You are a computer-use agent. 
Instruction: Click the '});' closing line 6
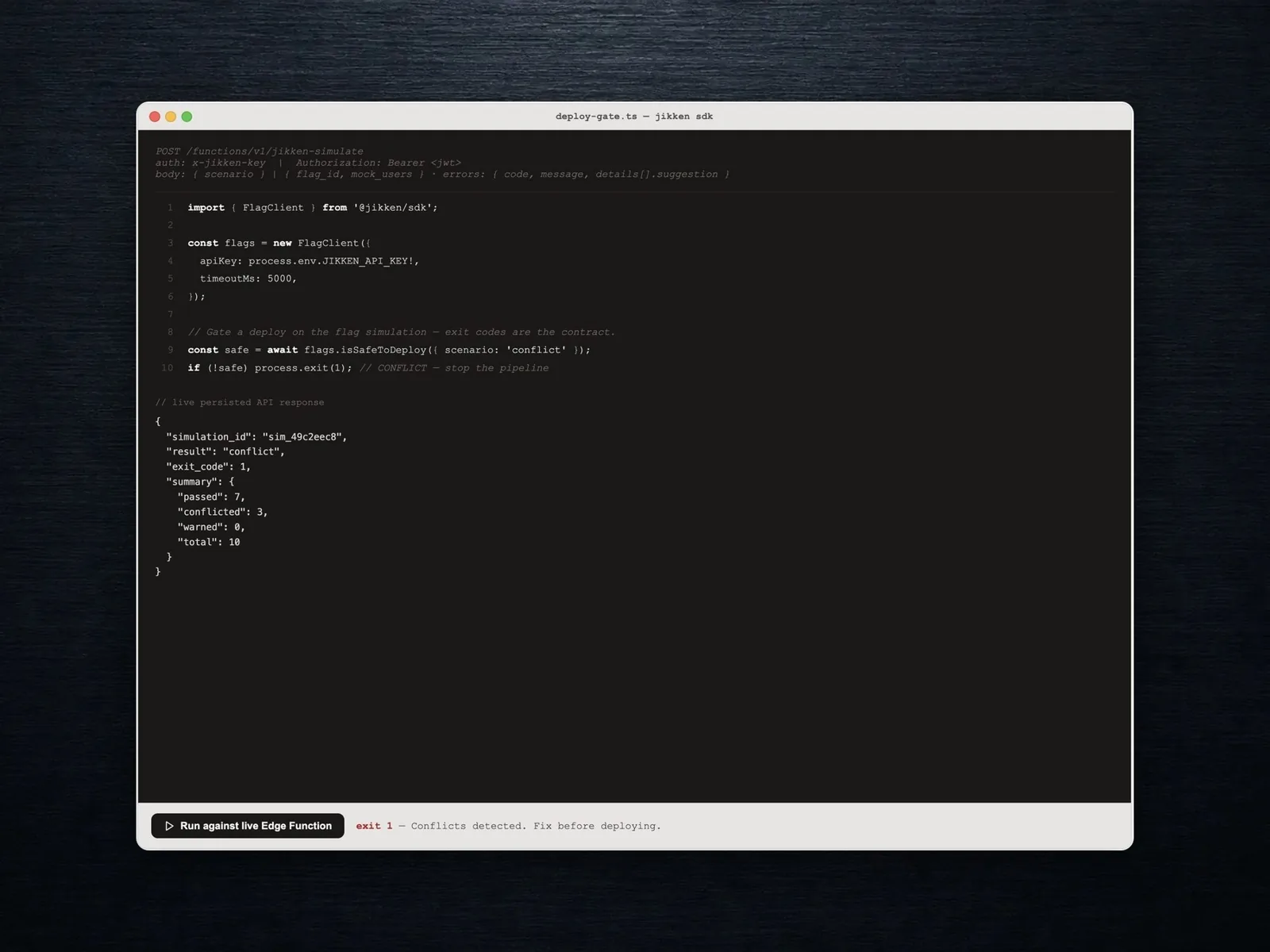click(x=196, y=297)
